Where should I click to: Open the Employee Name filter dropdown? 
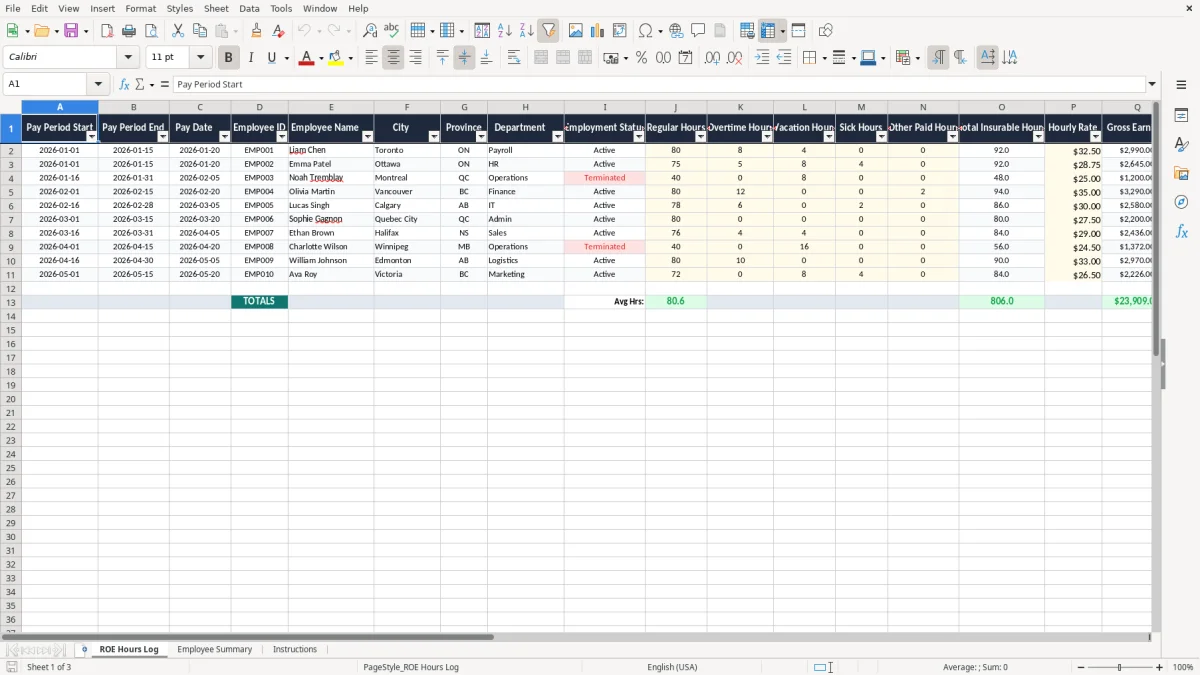pos(367,137)
